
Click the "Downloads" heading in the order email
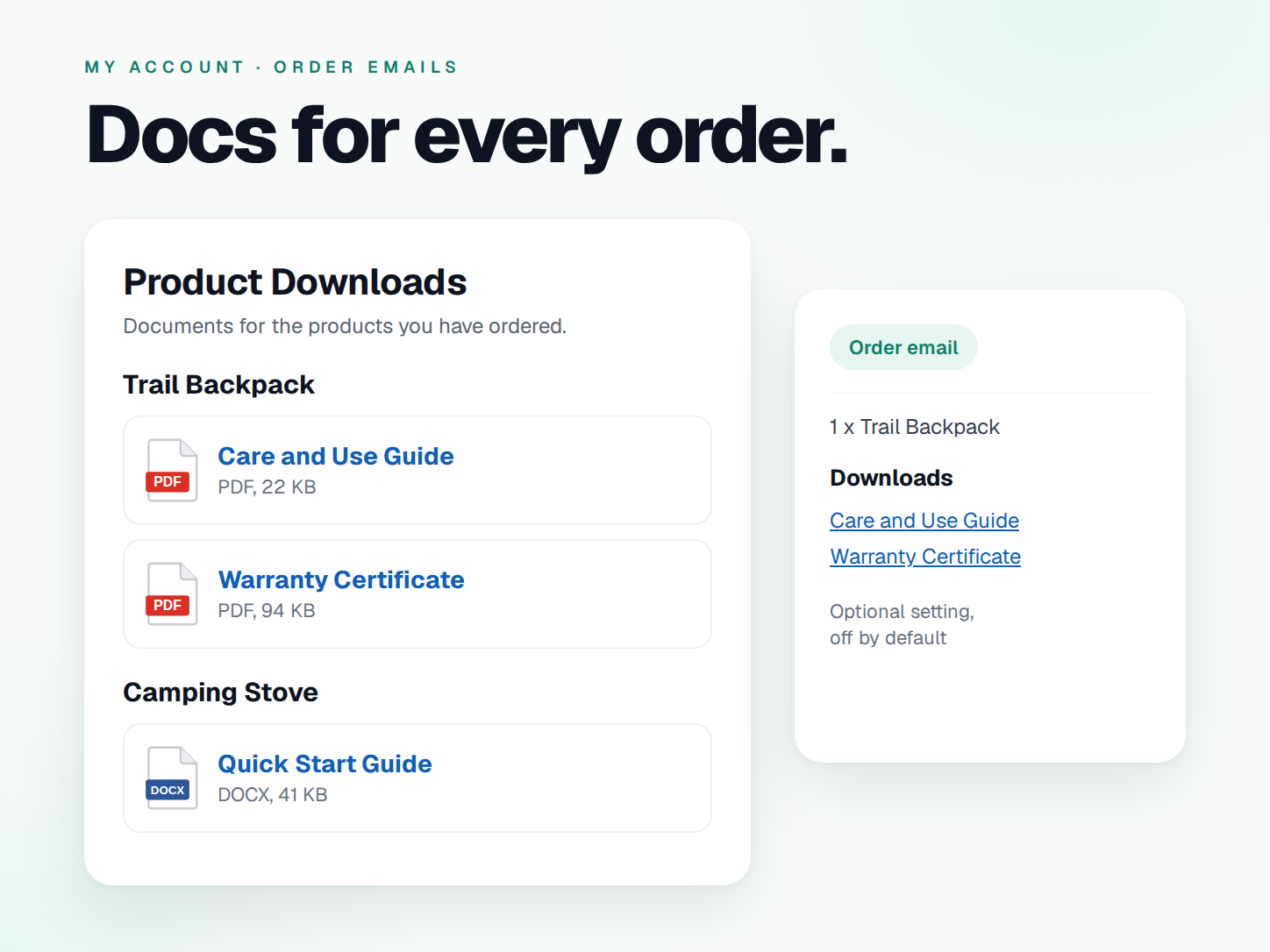891,478
